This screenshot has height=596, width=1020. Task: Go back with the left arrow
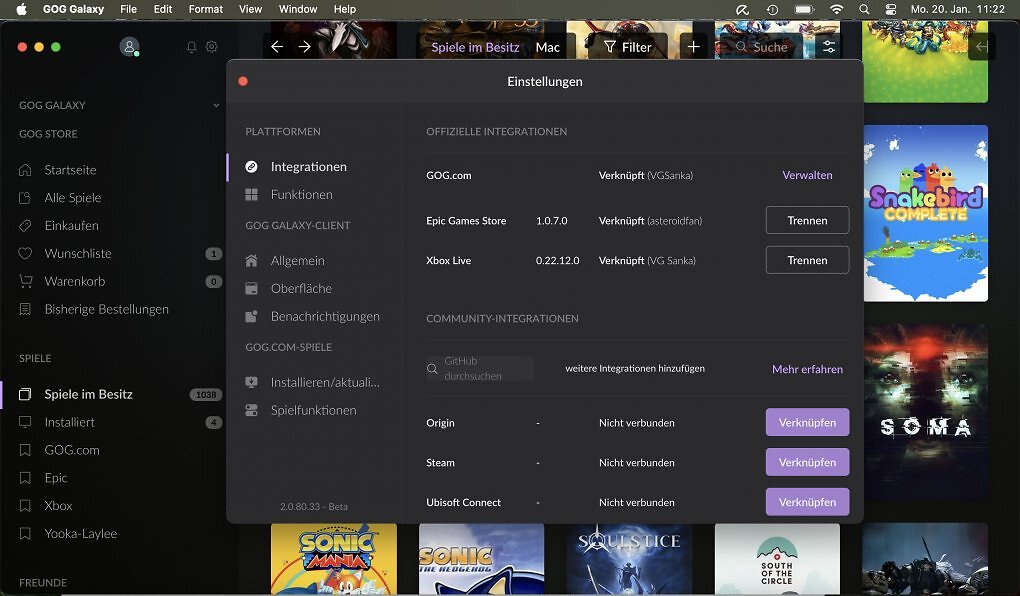click(x=277, y=47)
